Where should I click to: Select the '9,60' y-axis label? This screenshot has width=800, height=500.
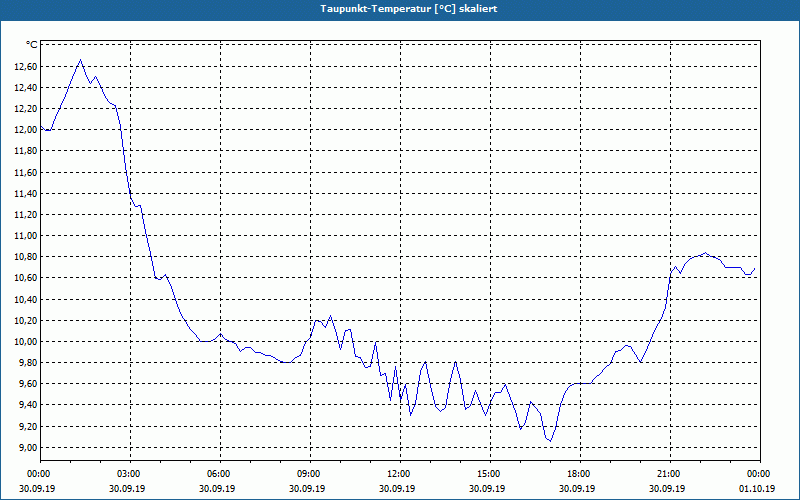pos(28,384)
